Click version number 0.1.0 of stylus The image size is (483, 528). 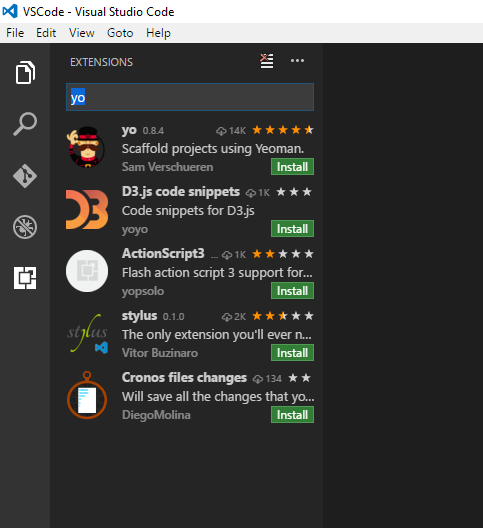click(x=173, y=317)
